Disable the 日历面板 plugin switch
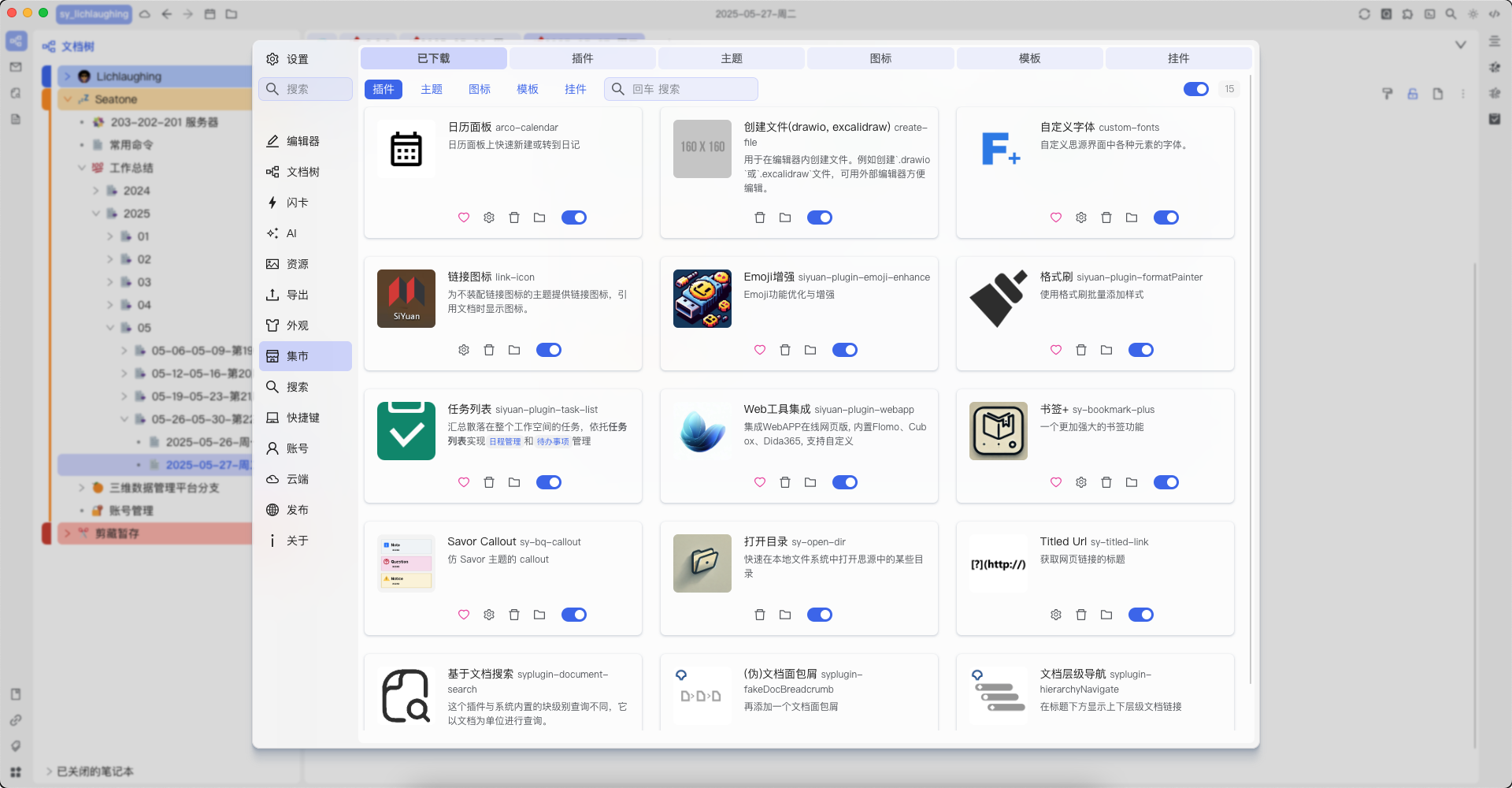 (574, 217)
